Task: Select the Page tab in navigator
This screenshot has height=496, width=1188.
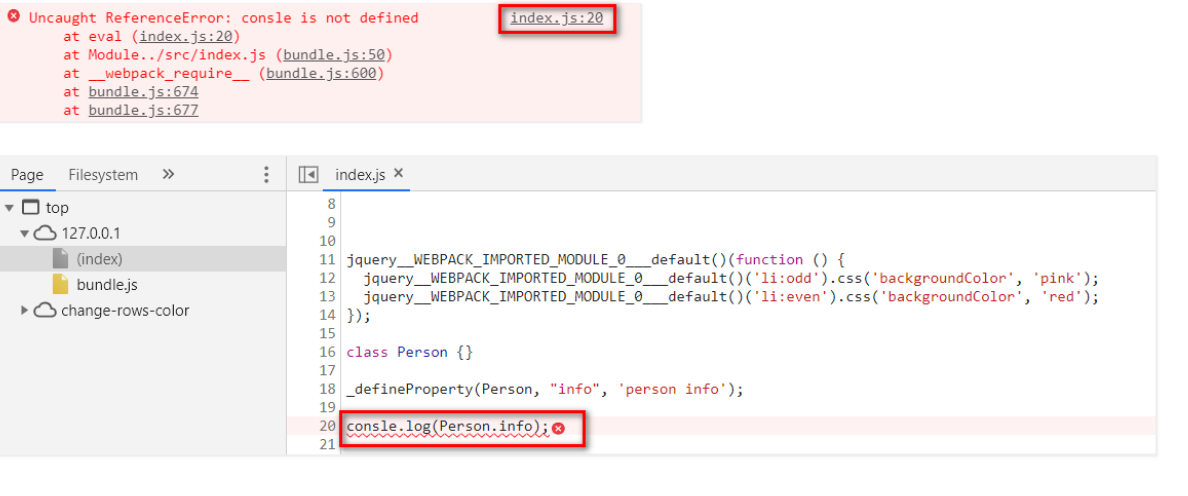Action: click(27, 175)
